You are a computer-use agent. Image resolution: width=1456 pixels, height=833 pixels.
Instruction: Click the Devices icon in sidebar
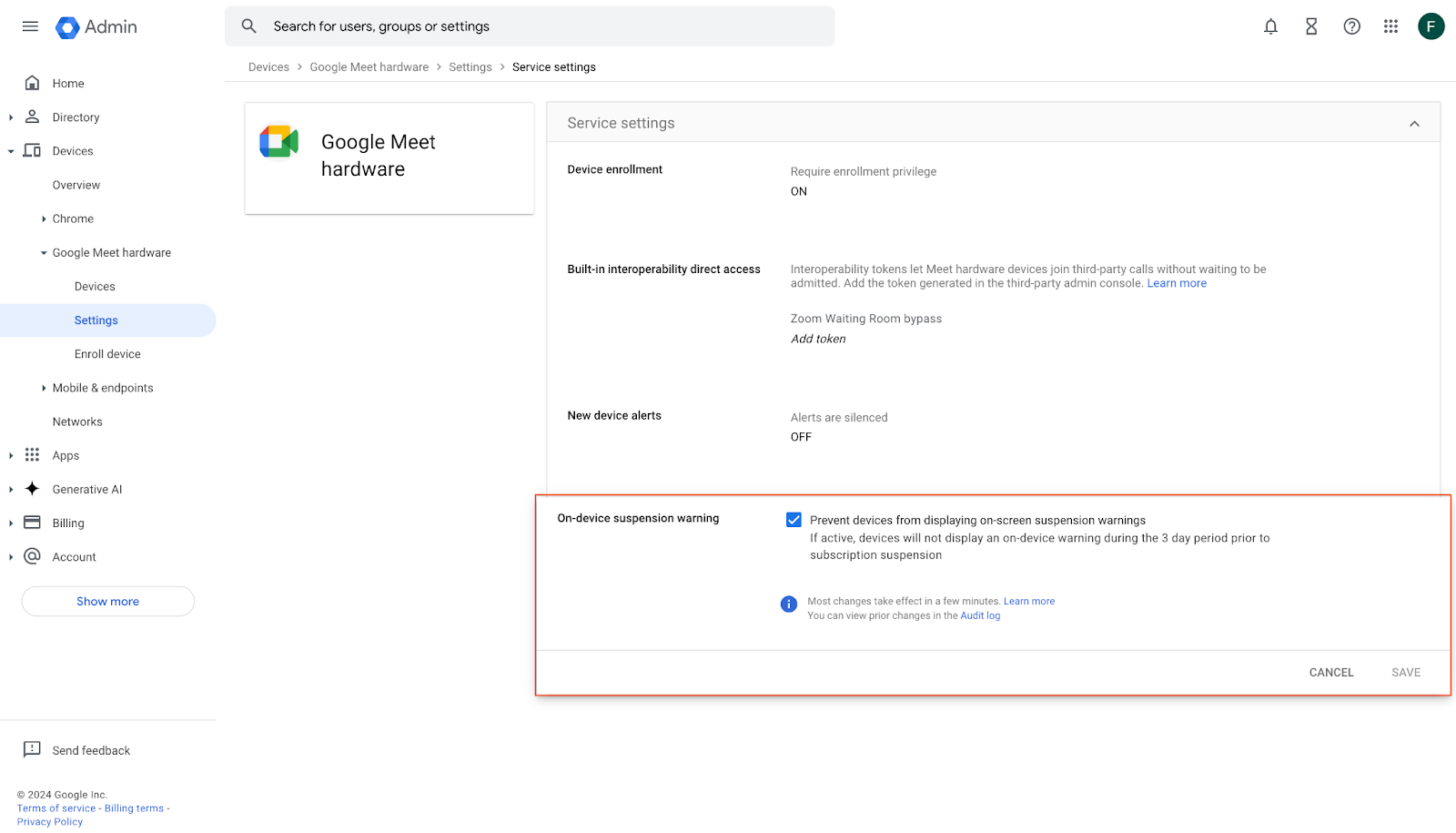[32, 150]
